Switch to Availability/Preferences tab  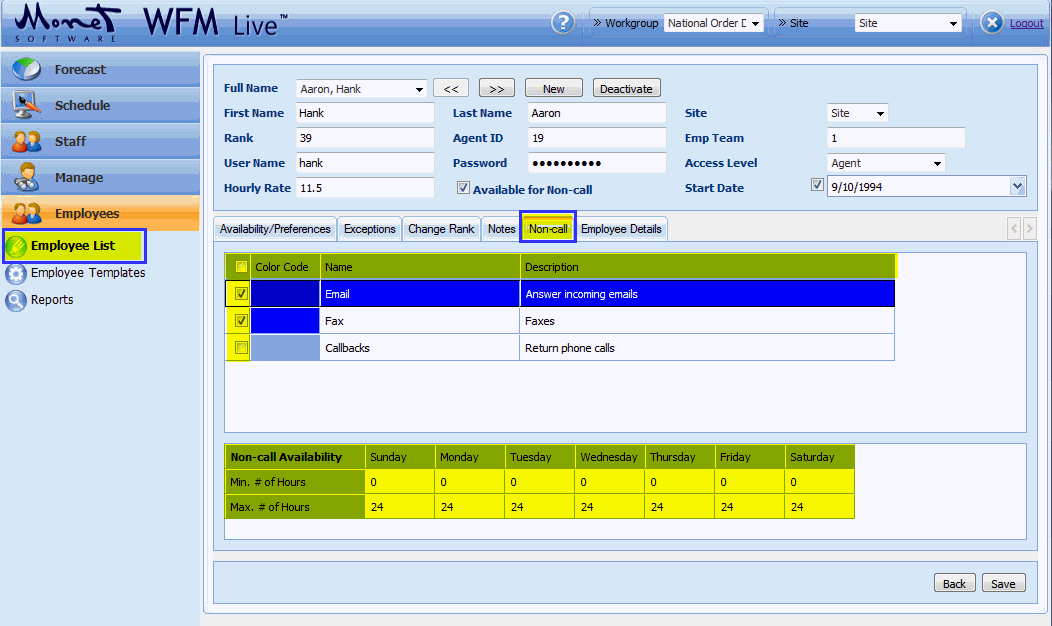point(275,229)
